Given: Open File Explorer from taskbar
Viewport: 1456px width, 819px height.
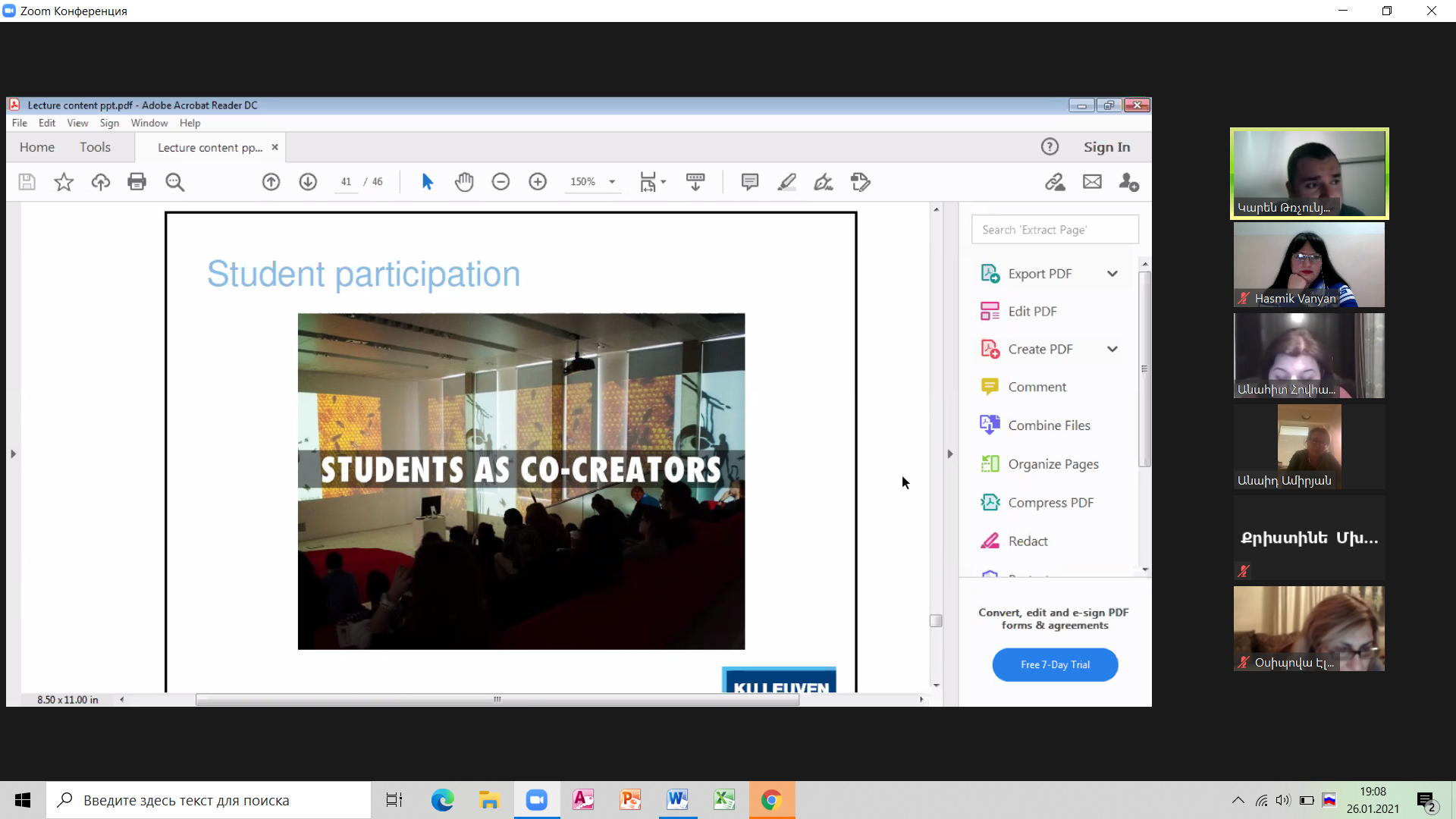Looking at the screenshot, I should click(490, 800).
